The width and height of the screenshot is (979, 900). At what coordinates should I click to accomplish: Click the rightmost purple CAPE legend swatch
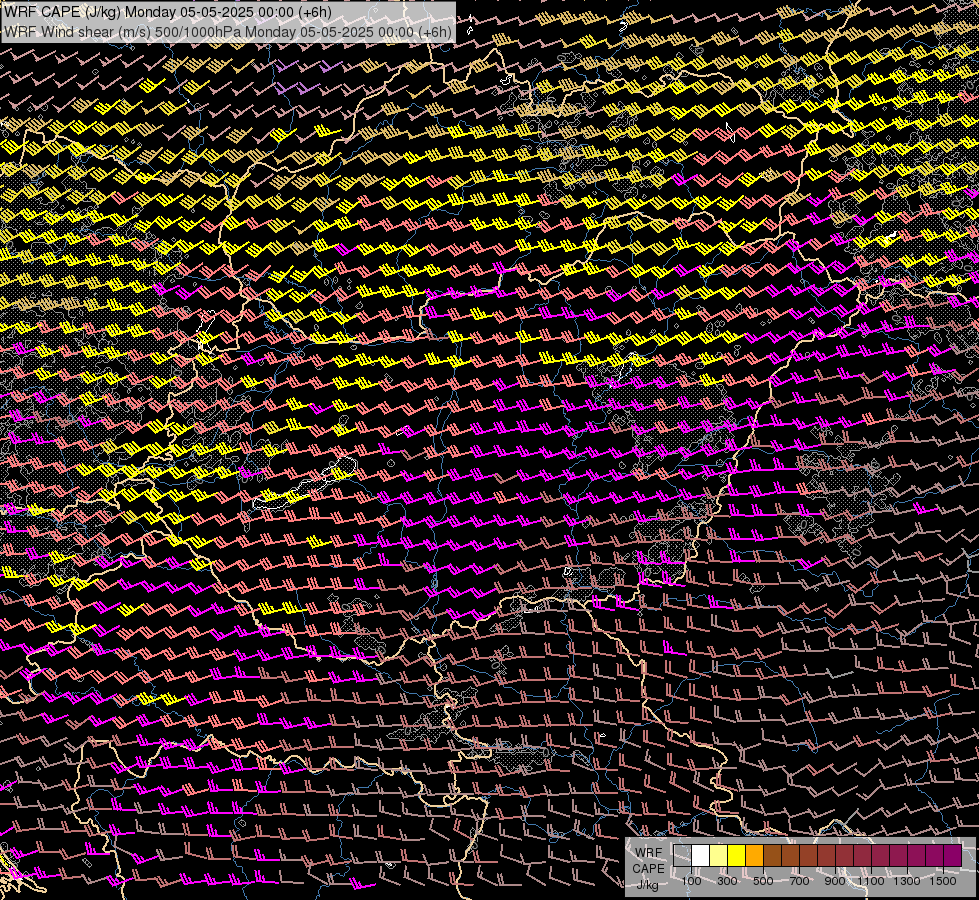tap(952, 856)
